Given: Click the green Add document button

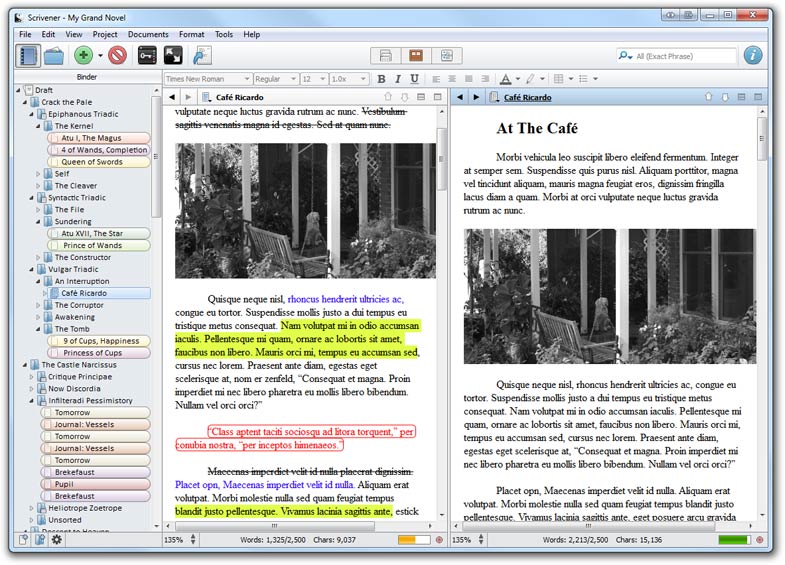Looking at the screenshot, I should tap(84, 56).
